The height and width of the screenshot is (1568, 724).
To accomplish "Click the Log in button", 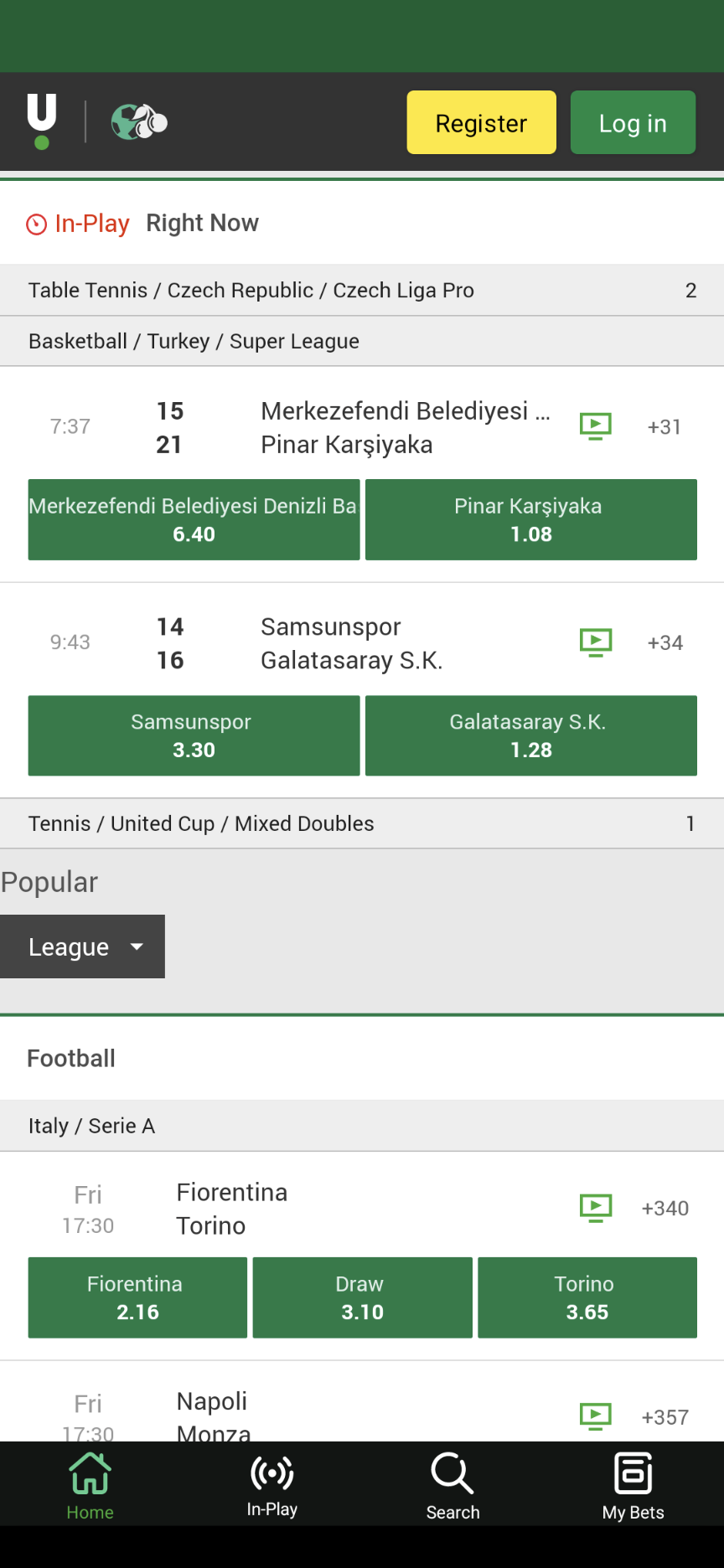I will pyautogui.click(x=633, y=122).
